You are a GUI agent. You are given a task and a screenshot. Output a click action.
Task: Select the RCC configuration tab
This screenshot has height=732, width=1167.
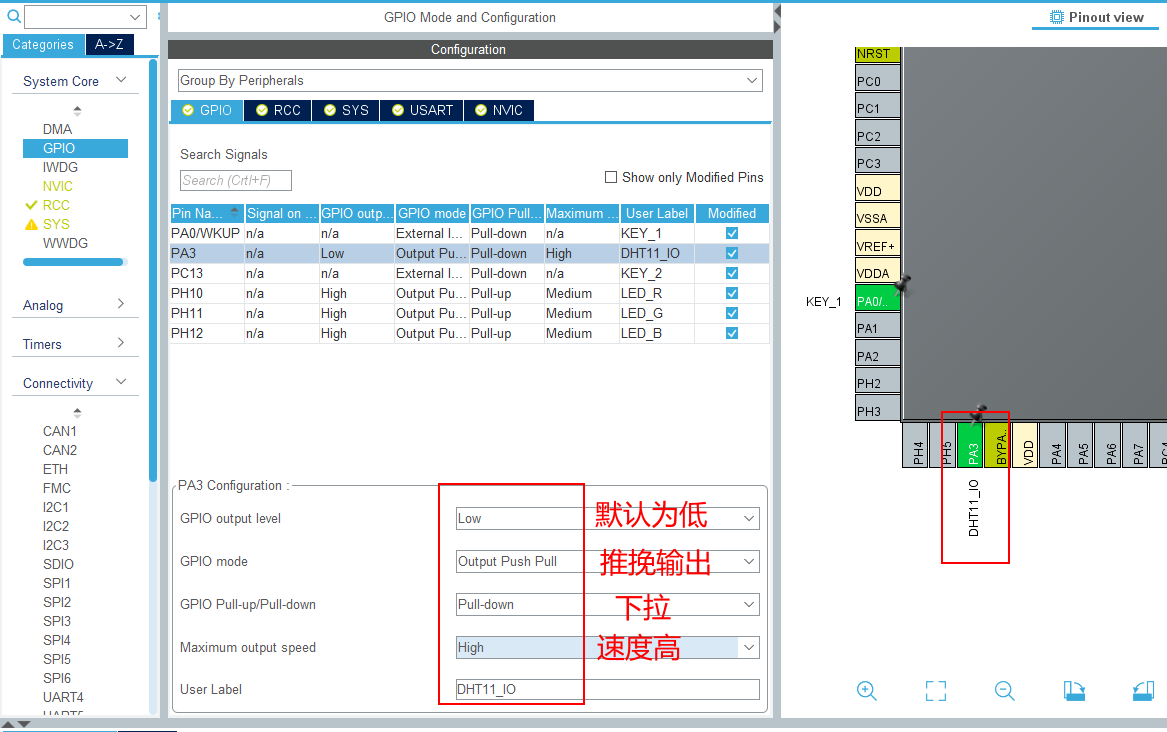click(278, 110)
